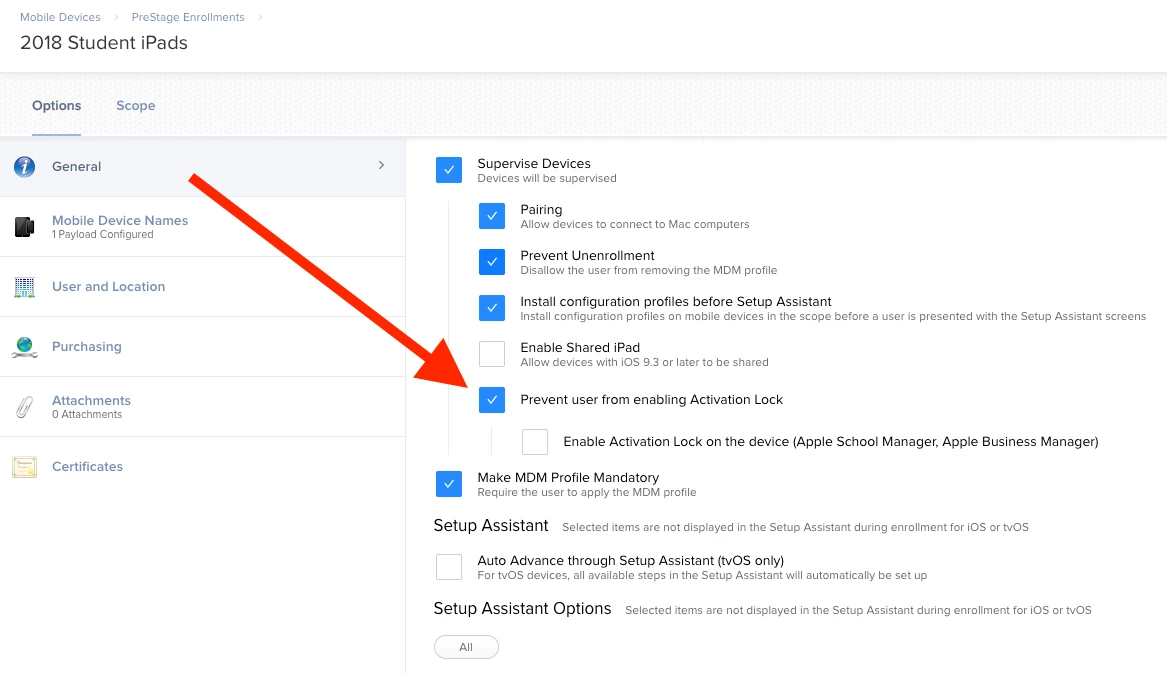Click Disallow the user from removing MDM profile text
The width and height of the screenshot is (1167, 674).
(649, 271)
